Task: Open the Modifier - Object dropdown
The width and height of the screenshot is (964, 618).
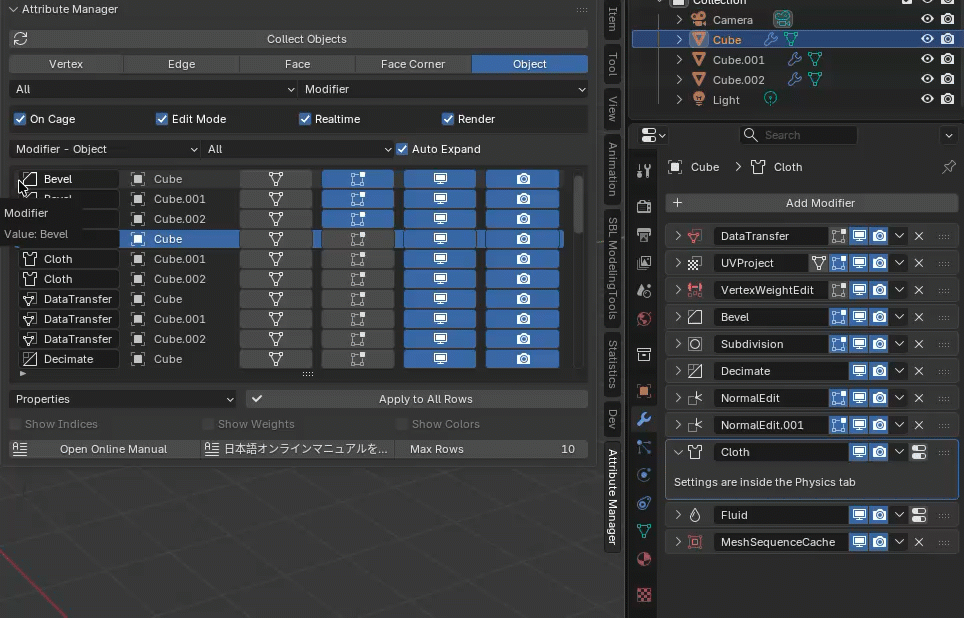Action: pos(104,149)
